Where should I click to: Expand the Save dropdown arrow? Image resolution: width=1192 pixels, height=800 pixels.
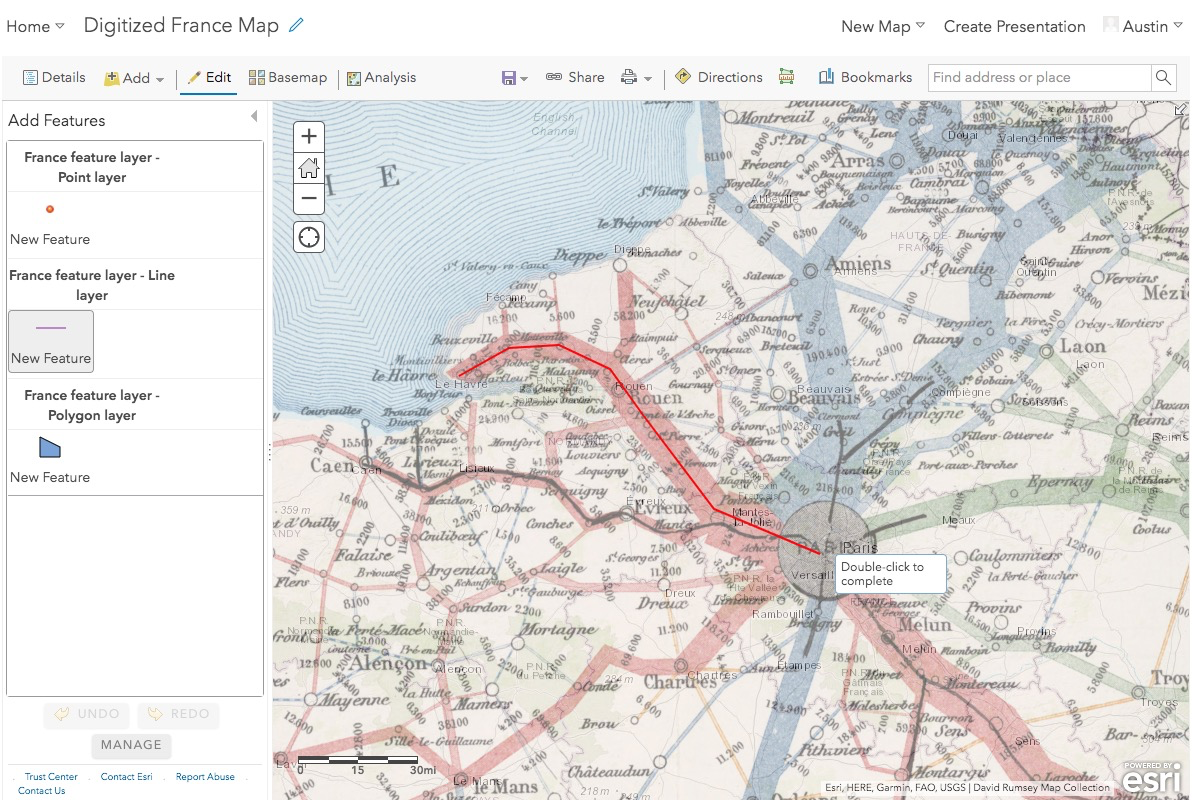[524, 78]
